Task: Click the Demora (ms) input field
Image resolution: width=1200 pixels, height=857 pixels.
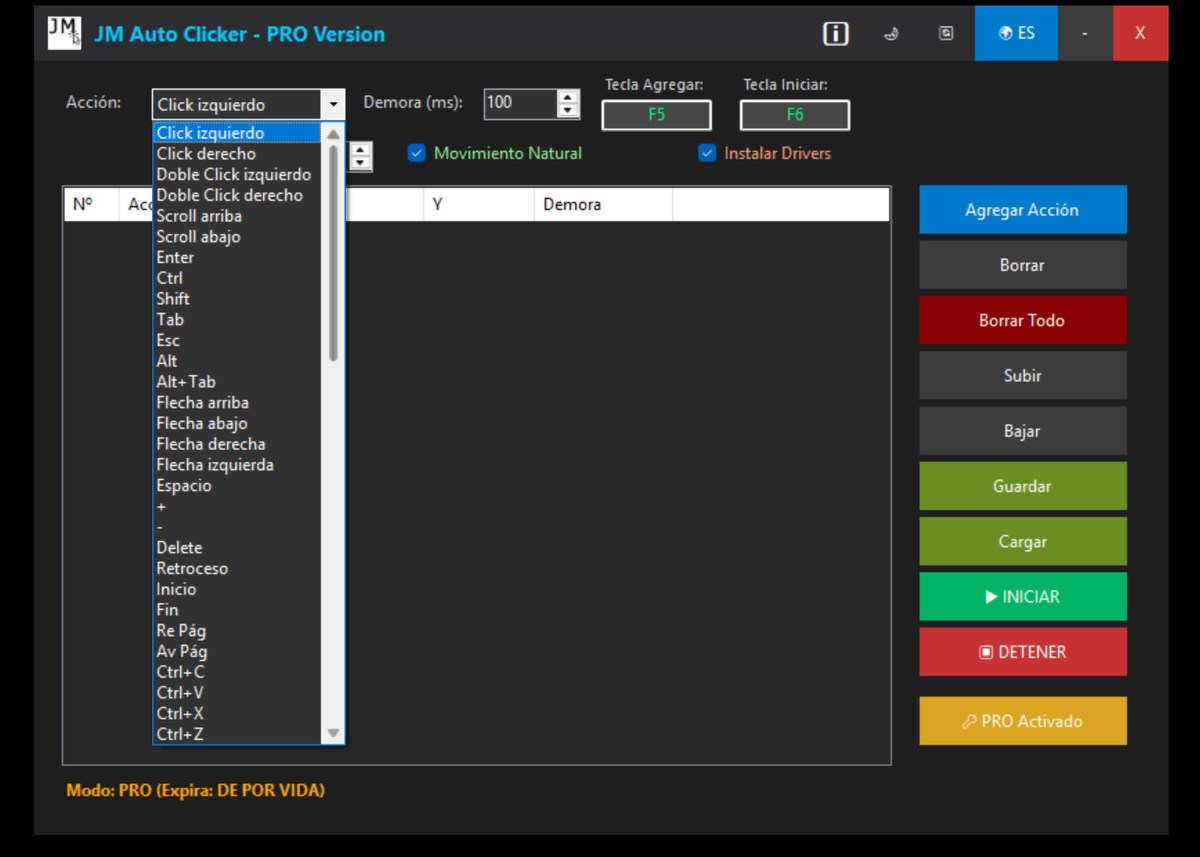Action: (x=520, y=103)
